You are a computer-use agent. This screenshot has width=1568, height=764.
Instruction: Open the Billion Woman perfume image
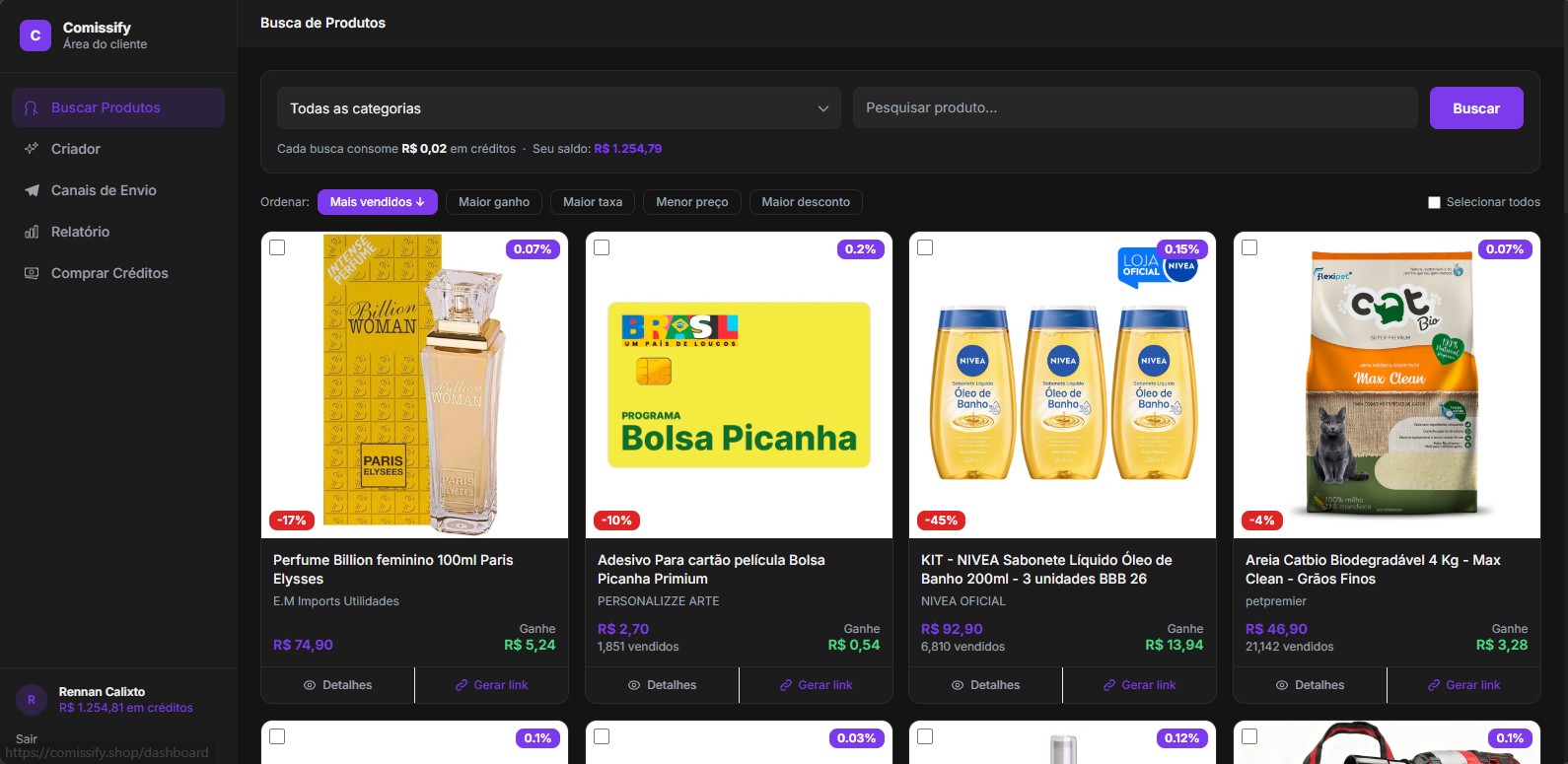tap(414, 384)
